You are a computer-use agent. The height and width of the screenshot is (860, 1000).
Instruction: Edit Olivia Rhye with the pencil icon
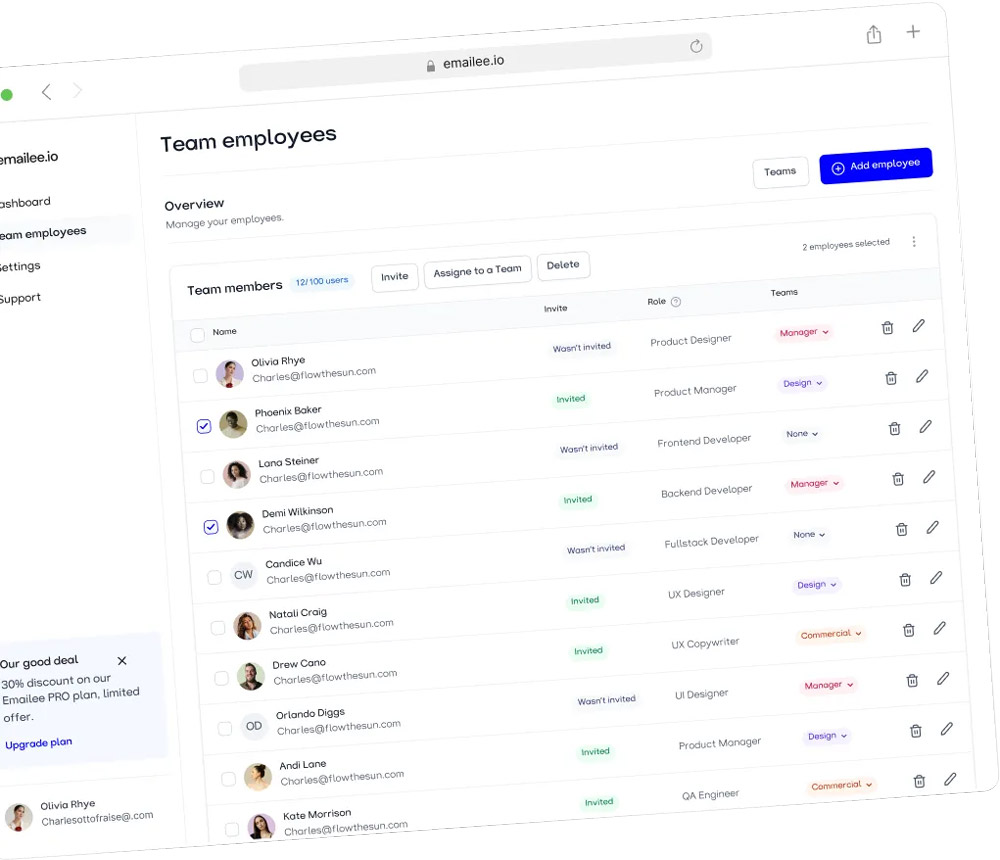point(918,326)
